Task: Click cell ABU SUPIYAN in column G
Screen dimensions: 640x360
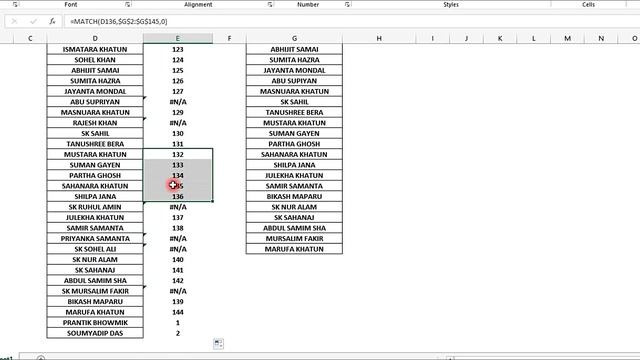Action: click(x=294, y=81)
